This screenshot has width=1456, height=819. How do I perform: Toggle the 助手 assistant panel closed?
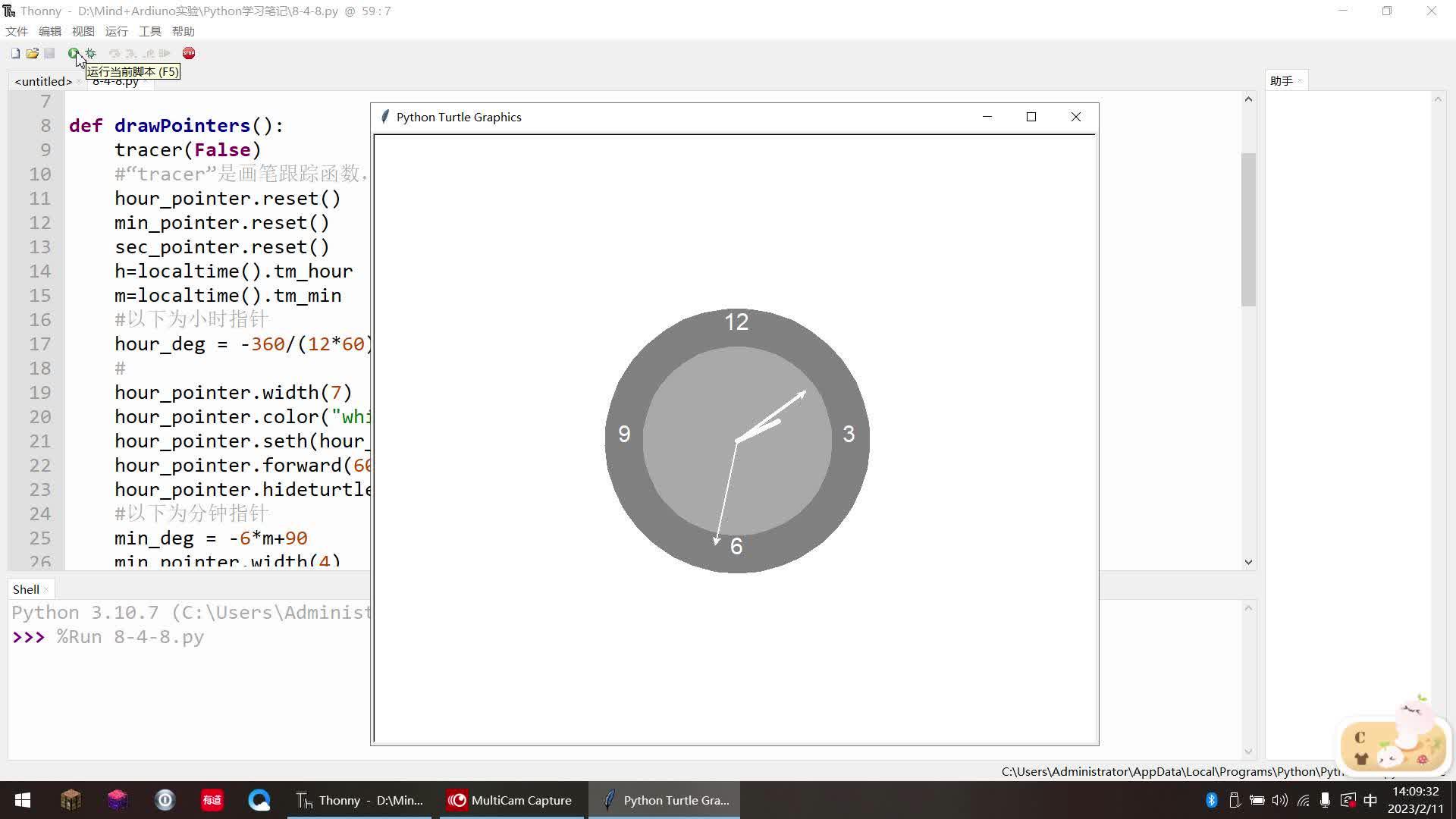1299,80
